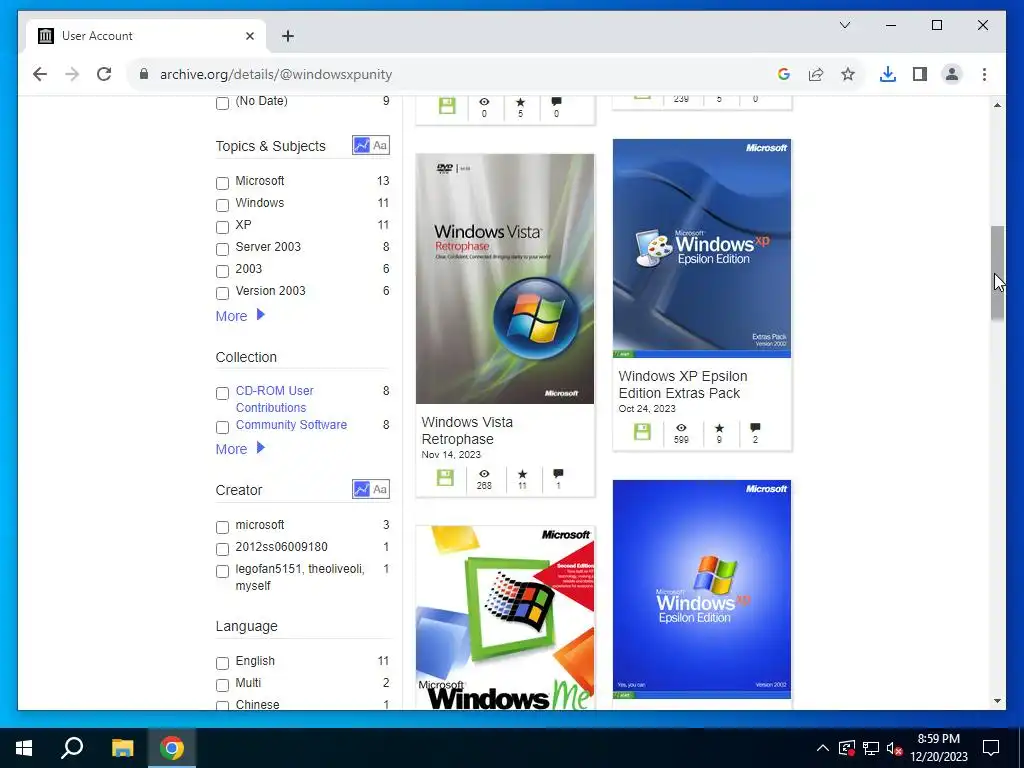This screenshot has width=1024, height=768.
Task: Open the Windows Me cover thumbnail
Action: pyautogui.click(x=505, y=617)
